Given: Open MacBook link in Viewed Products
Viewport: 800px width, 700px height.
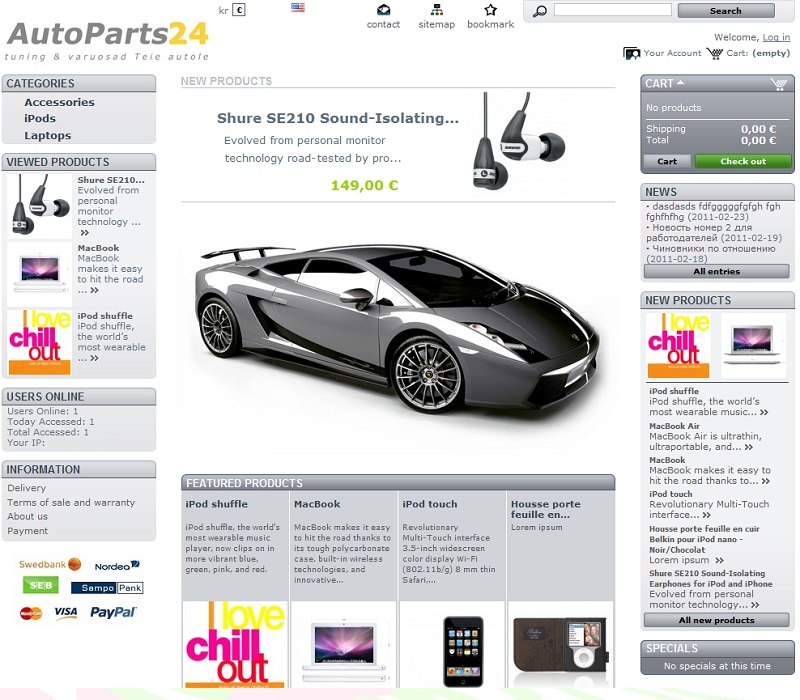Looking at the screenshot, I should (x=98, y=248).
